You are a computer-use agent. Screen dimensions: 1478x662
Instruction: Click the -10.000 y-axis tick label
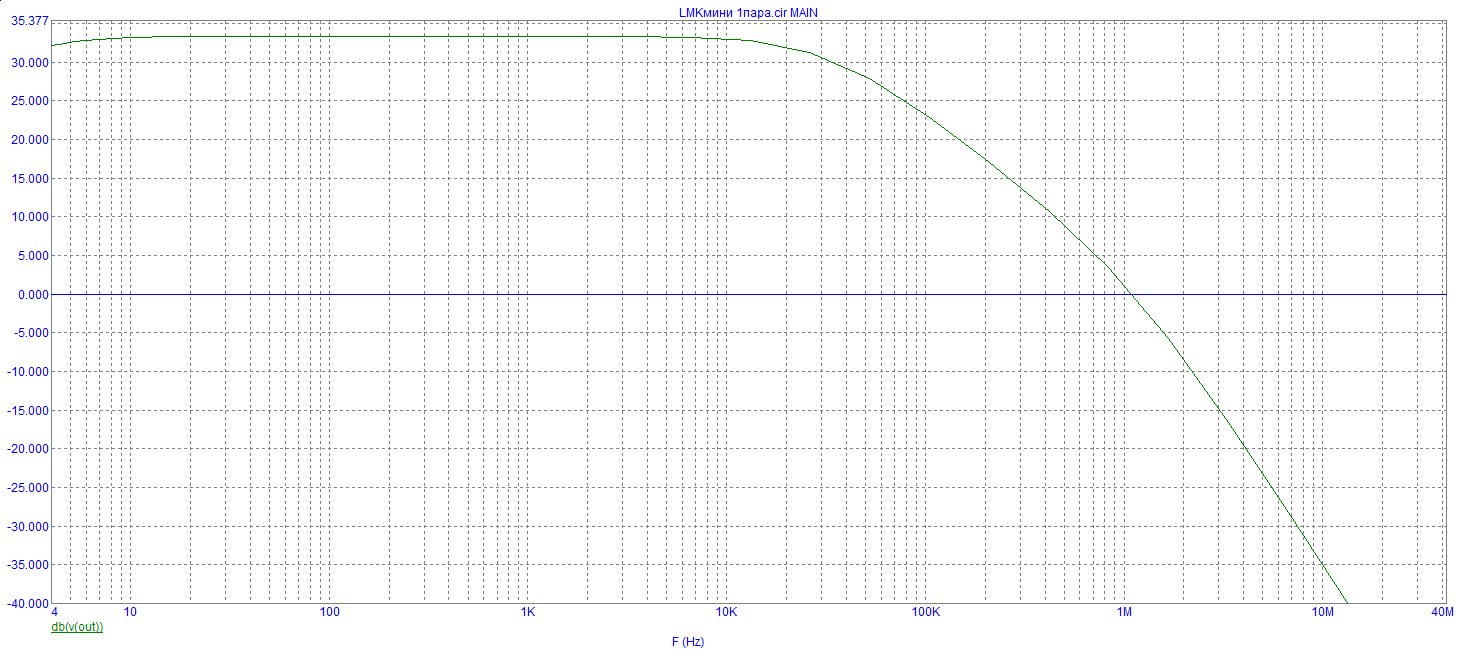(x=28, y=372)
